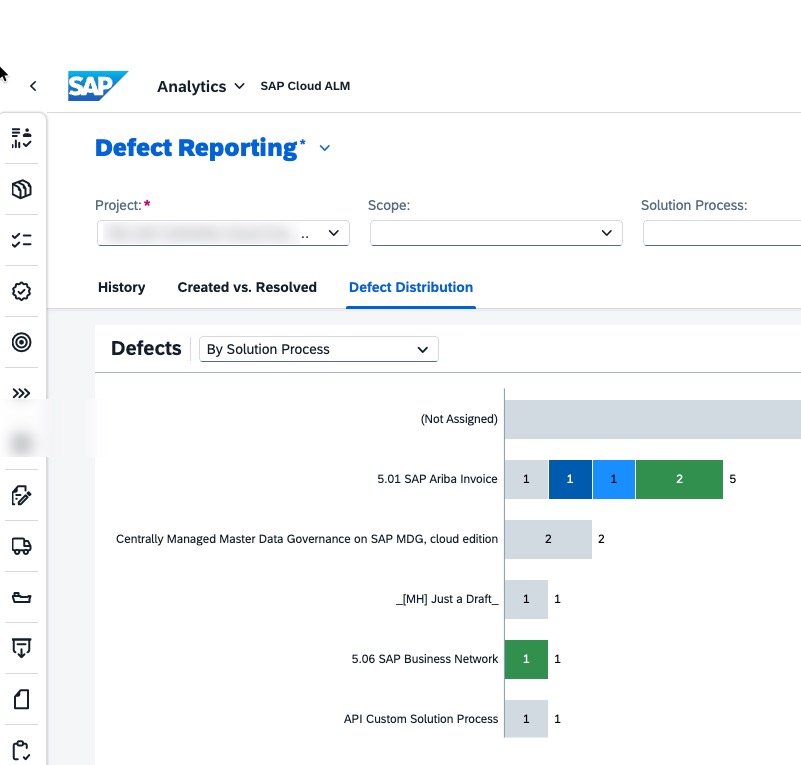Screen dimensions: 801x765
Task: Click the '_[MH] Just a Draft_' label
Action: pos(447,599)
